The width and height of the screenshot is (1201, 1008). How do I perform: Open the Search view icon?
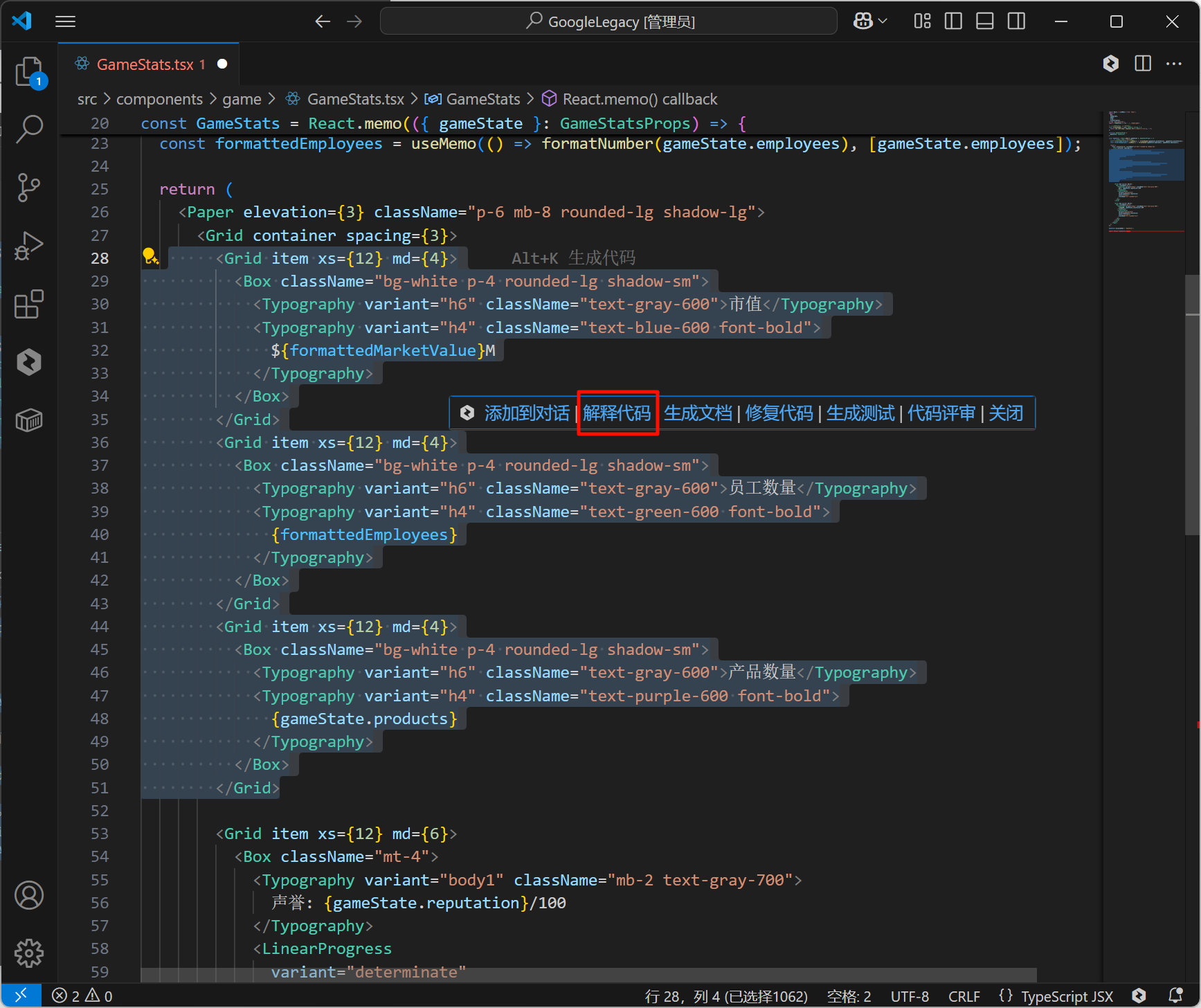coord(29,129)
